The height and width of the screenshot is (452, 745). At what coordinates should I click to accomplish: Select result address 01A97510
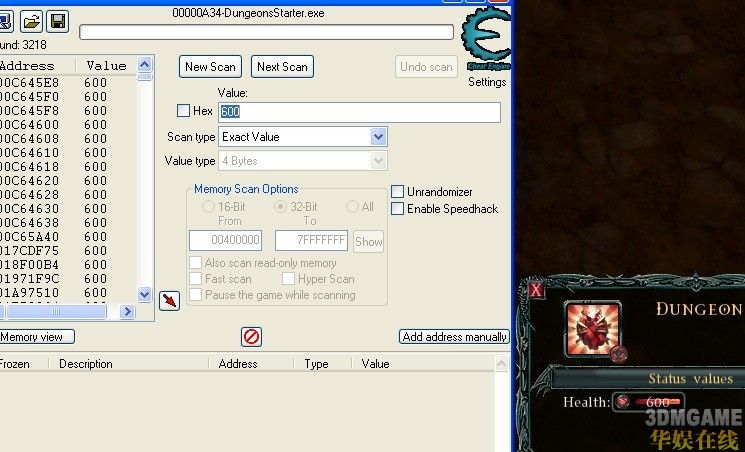pos(29,293)
